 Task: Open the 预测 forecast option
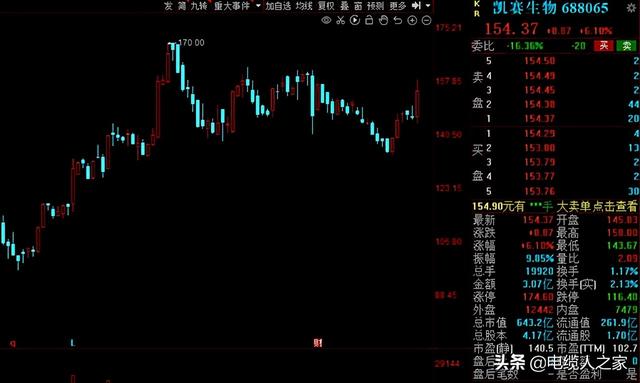(376, 6)
